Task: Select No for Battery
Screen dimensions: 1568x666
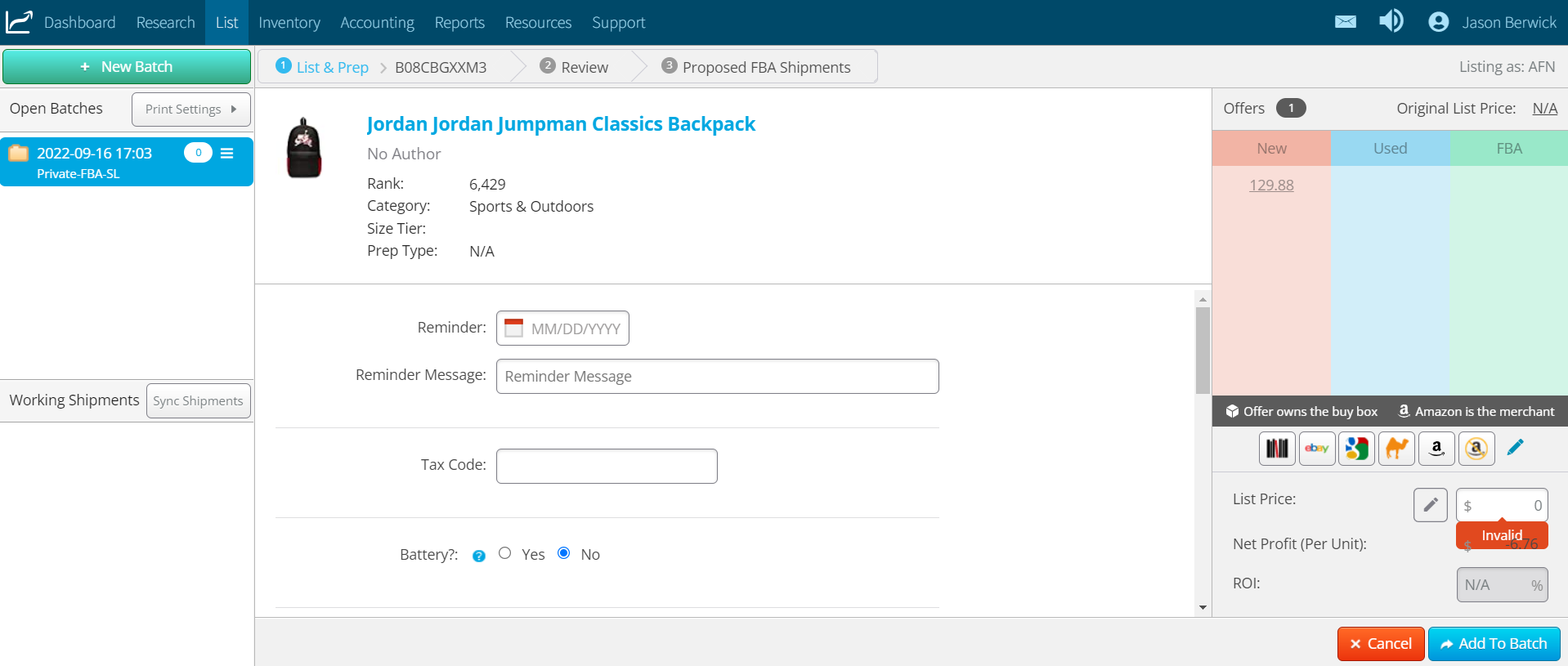Action: [564, 553]
